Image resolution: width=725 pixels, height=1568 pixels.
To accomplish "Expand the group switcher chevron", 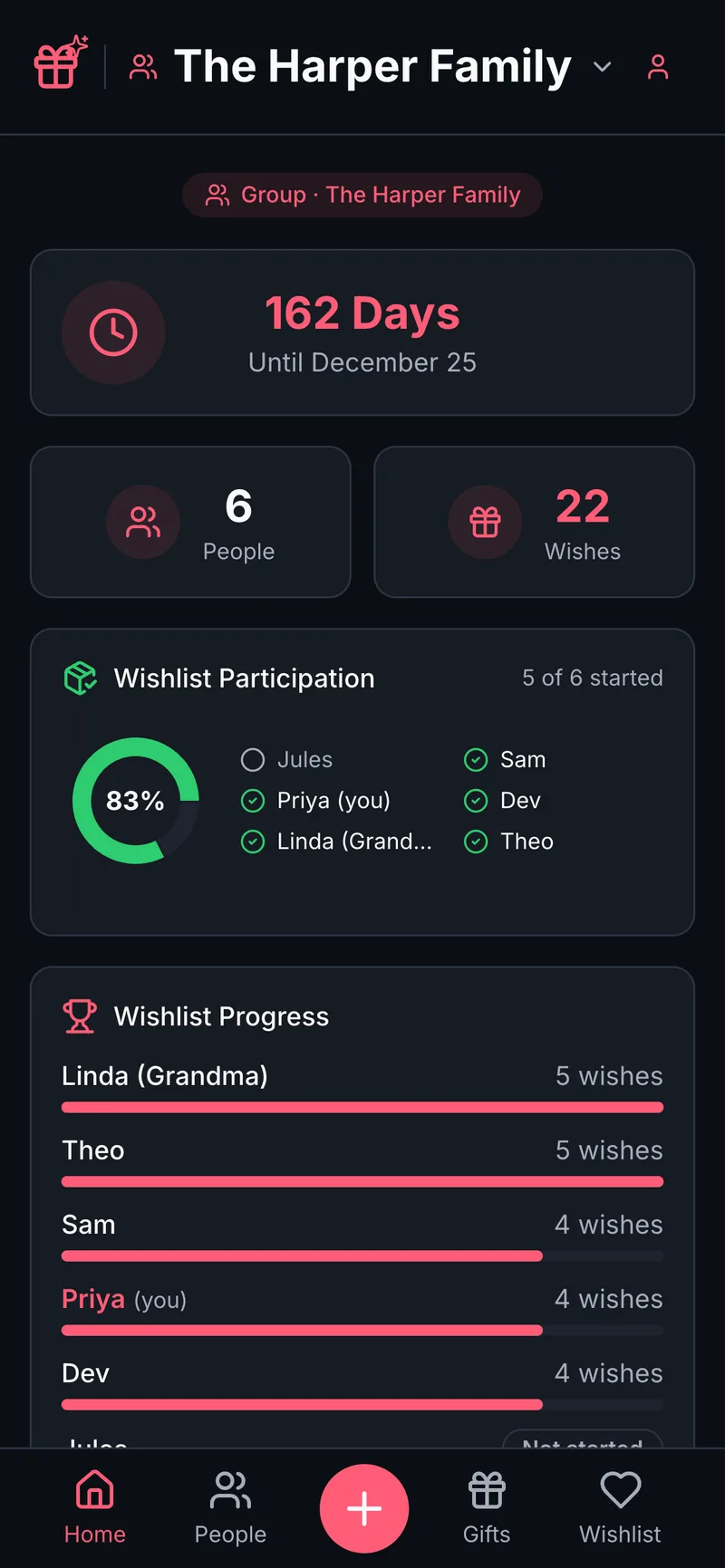I will tap(602, 67).
